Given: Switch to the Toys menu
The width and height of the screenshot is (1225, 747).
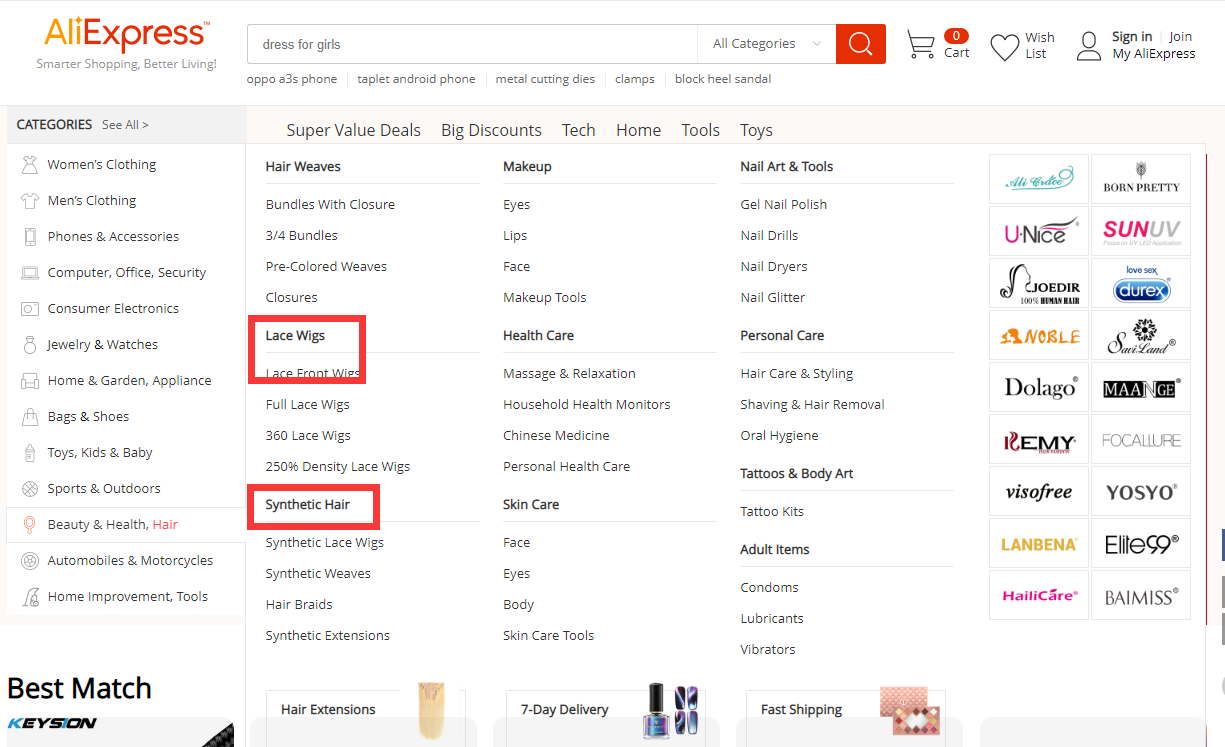Looking at the screenshot, I should [x=756, y=130].
